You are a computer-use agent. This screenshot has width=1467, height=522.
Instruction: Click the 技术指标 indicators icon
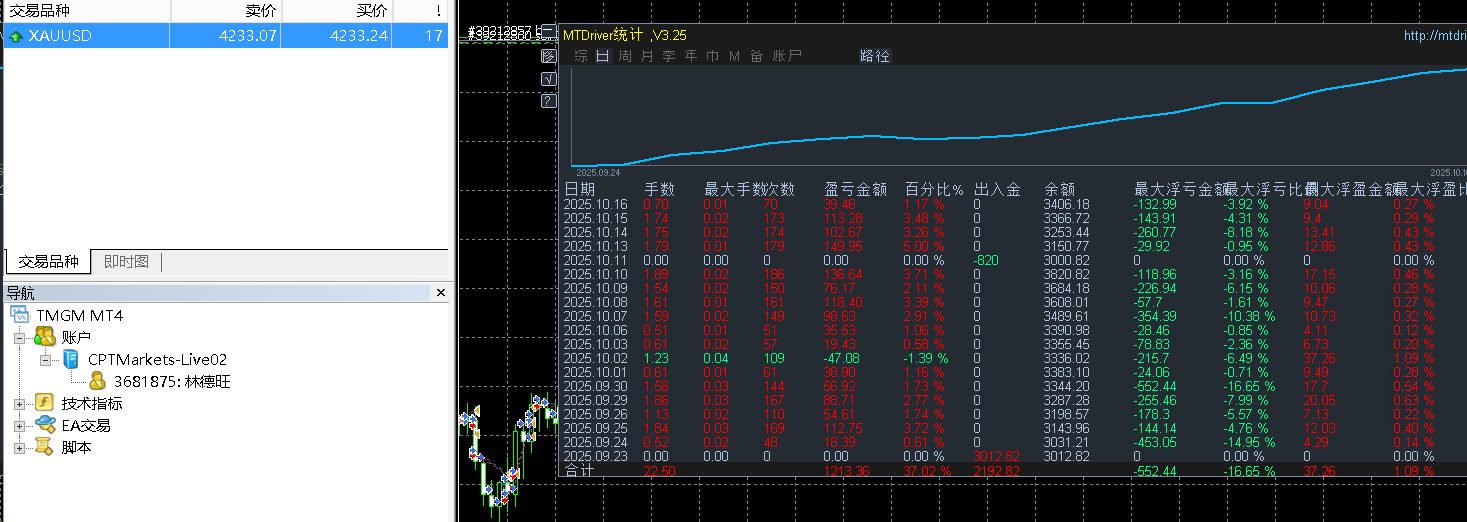click(x=44, y=403)
